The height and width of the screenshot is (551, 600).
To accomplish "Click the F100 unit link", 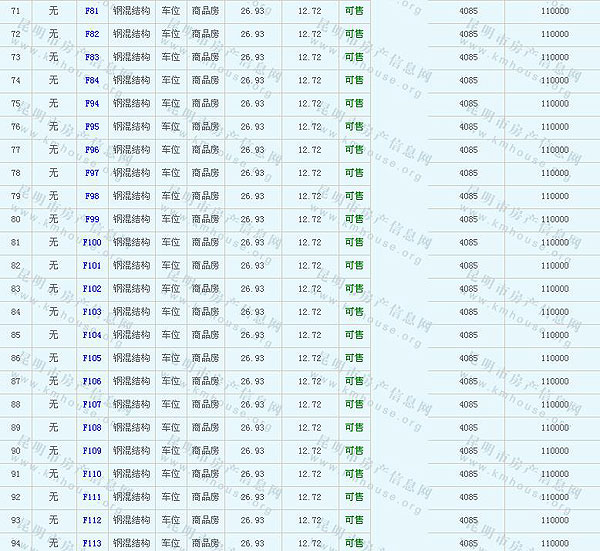I will [91, 242].
